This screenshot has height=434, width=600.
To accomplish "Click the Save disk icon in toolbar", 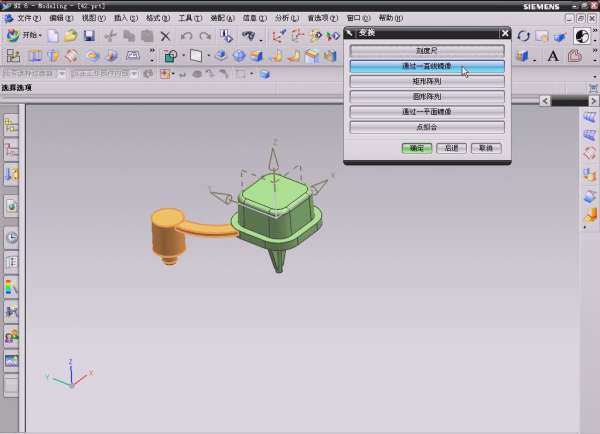I will tap(89, 36).
